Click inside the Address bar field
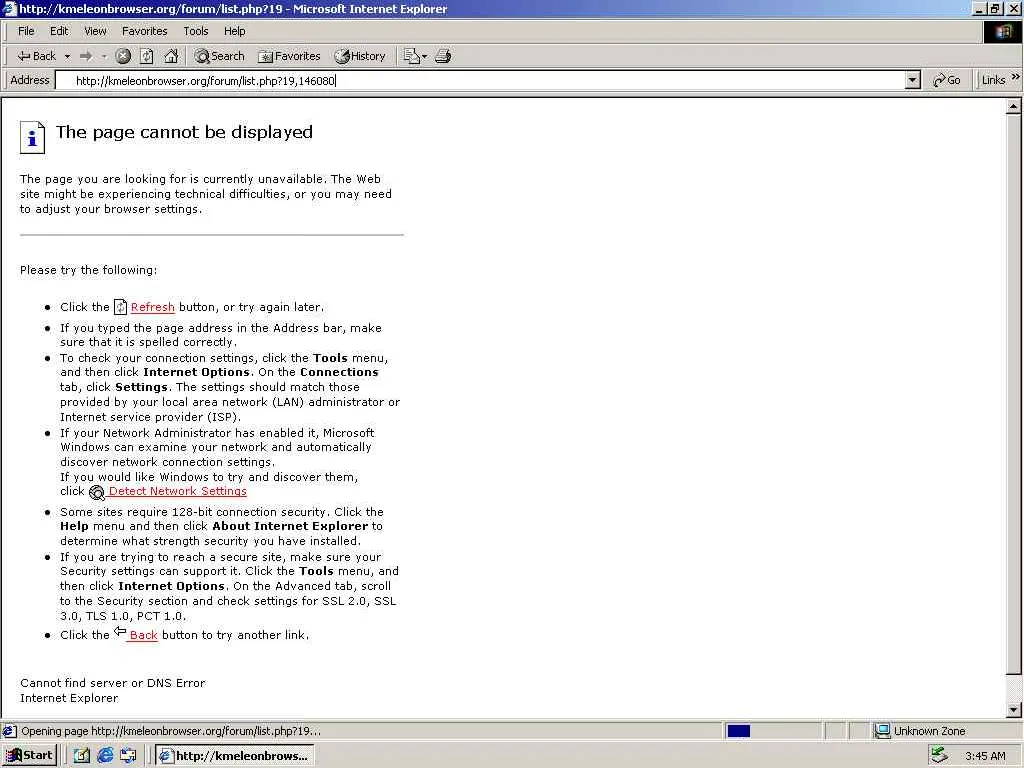 [483, 81]
